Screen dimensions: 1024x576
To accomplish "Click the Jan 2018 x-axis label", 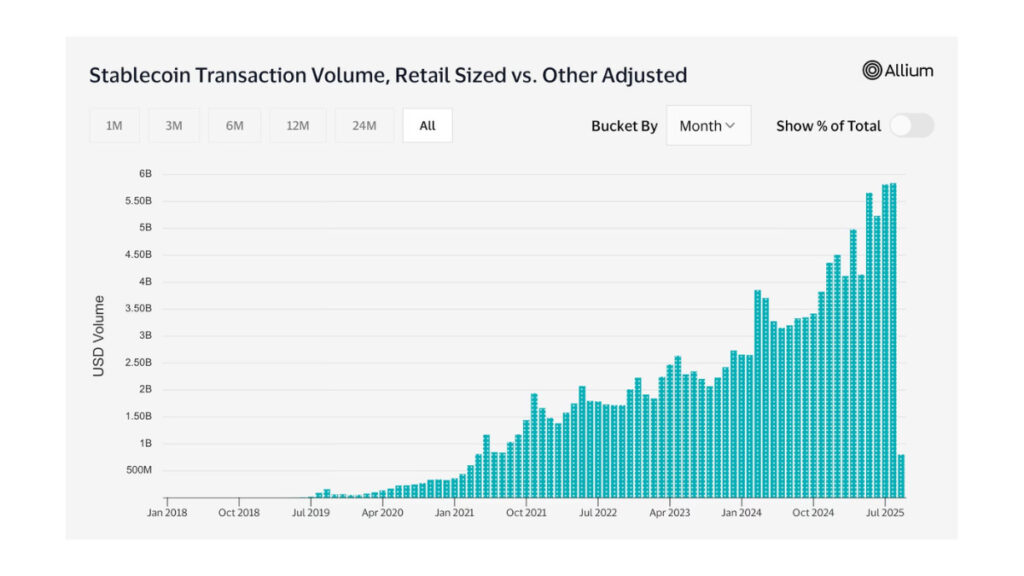I will [167, 512].
